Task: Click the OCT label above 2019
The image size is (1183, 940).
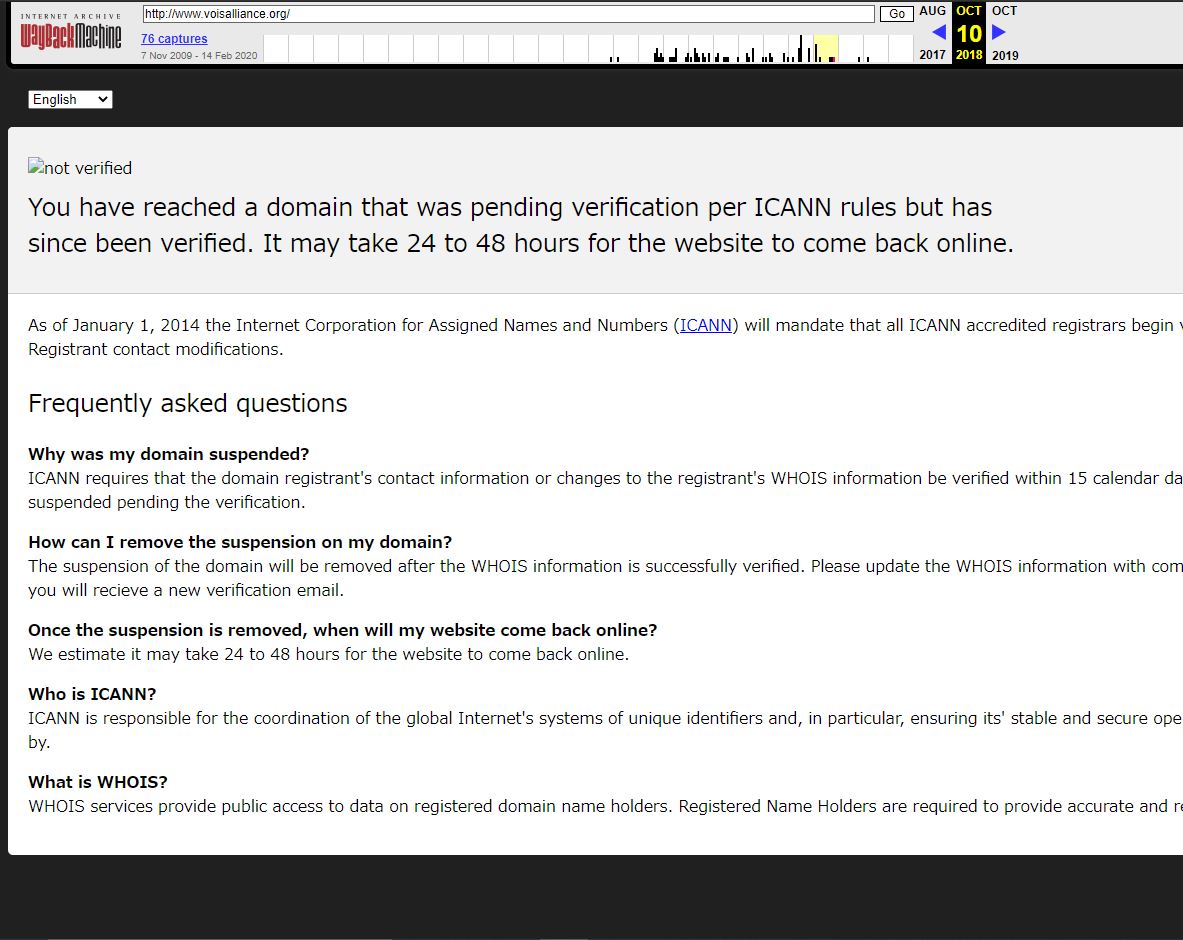Action: click(1004, 11)
